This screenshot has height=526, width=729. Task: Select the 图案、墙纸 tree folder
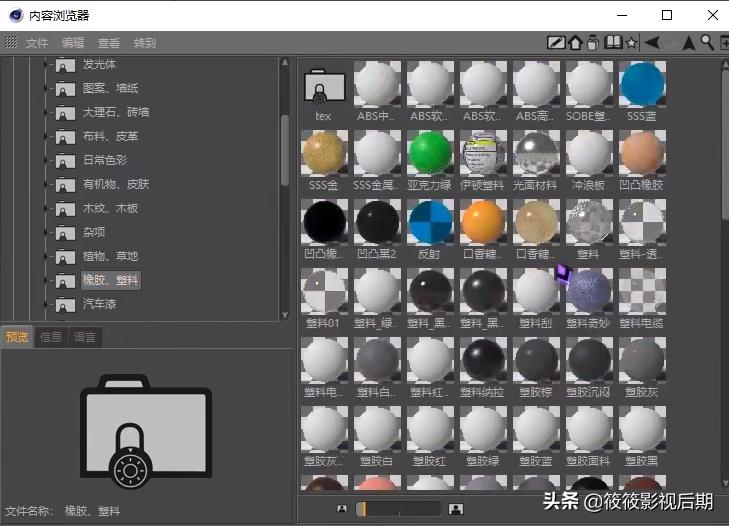111,88
